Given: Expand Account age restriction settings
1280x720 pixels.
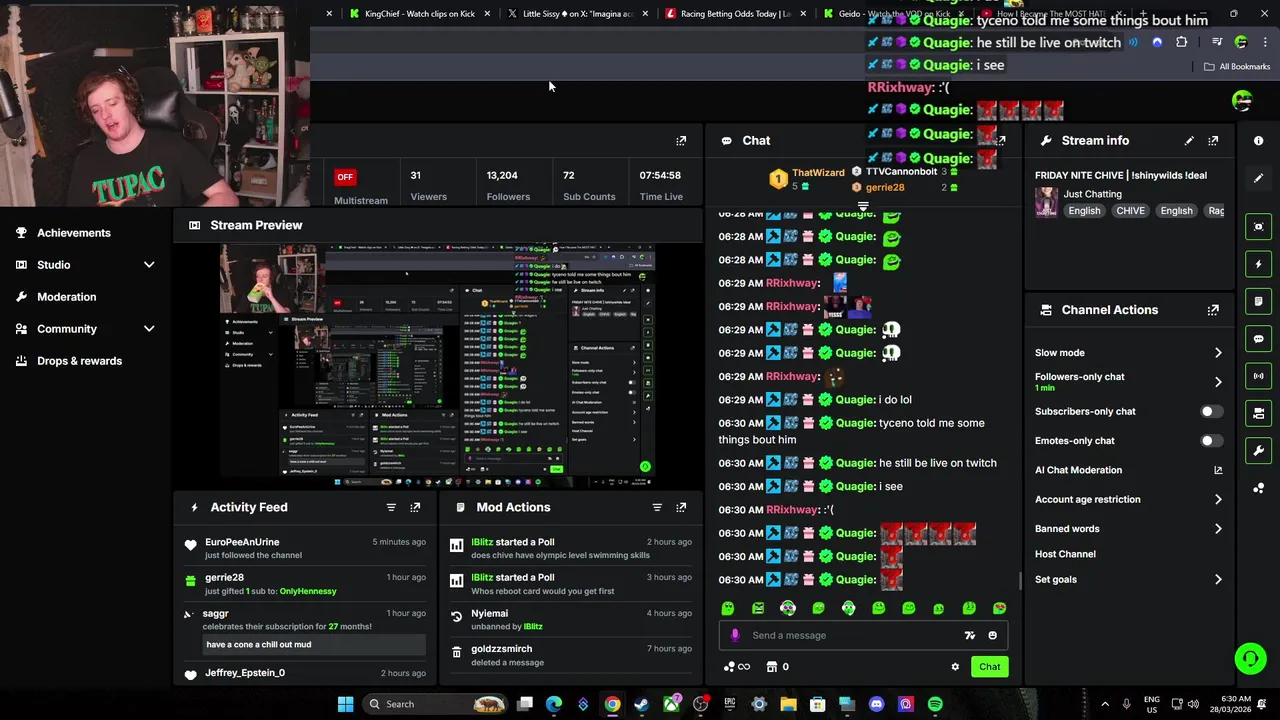Looking at the screenshot, I should 1129,499.
